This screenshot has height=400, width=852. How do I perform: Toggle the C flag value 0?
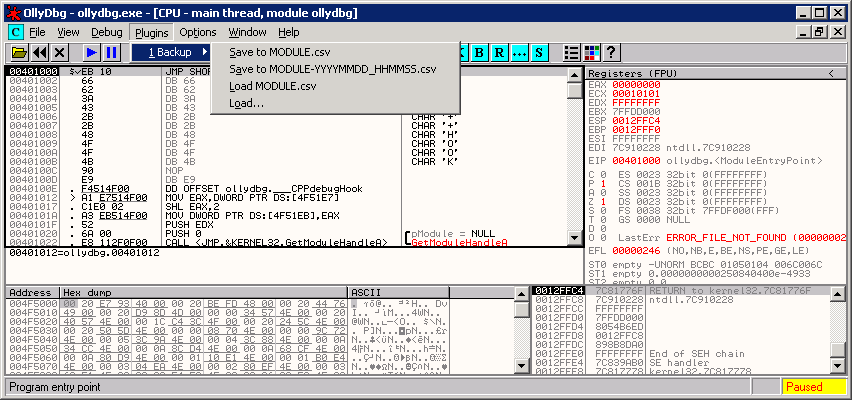coord(605,174)
